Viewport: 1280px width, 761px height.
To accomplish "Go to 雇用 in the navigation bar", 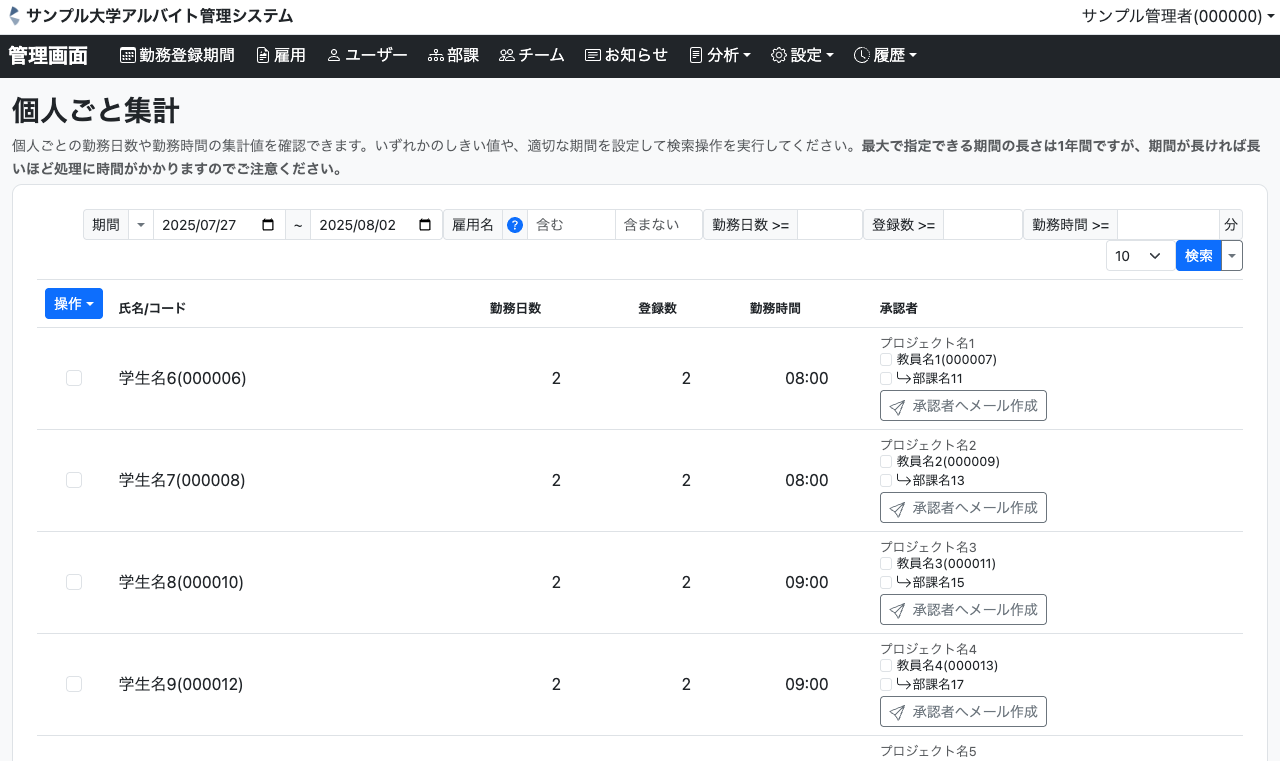I will [281, 55].
